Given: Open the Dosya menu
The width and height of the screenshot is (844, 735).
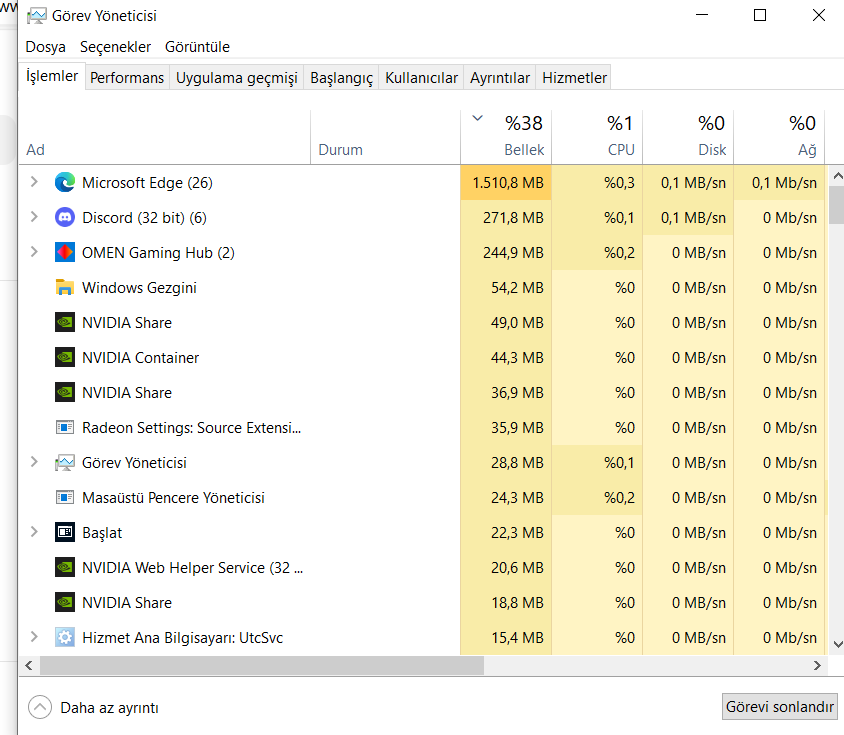Looking at the screenshot, I should tap(45, 47).
